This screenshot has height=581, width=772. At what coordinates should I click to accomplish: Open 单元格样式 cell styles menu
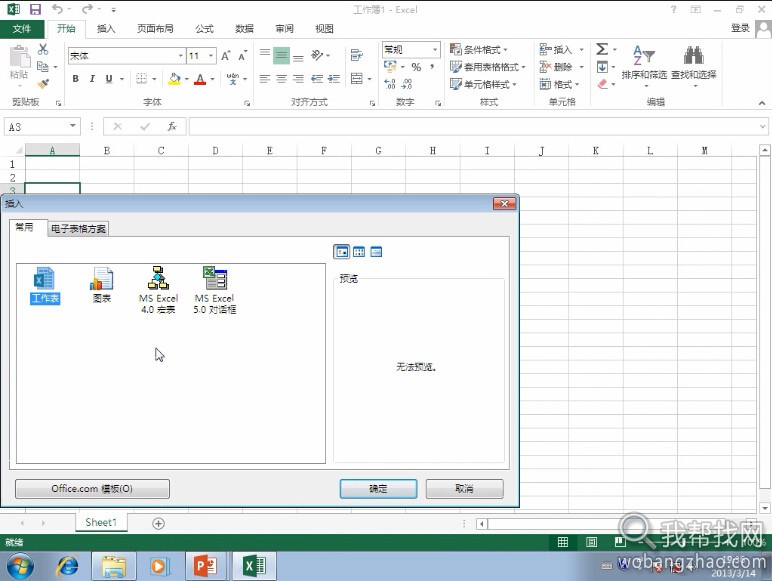pyautogui.click(x=483, y=84)
